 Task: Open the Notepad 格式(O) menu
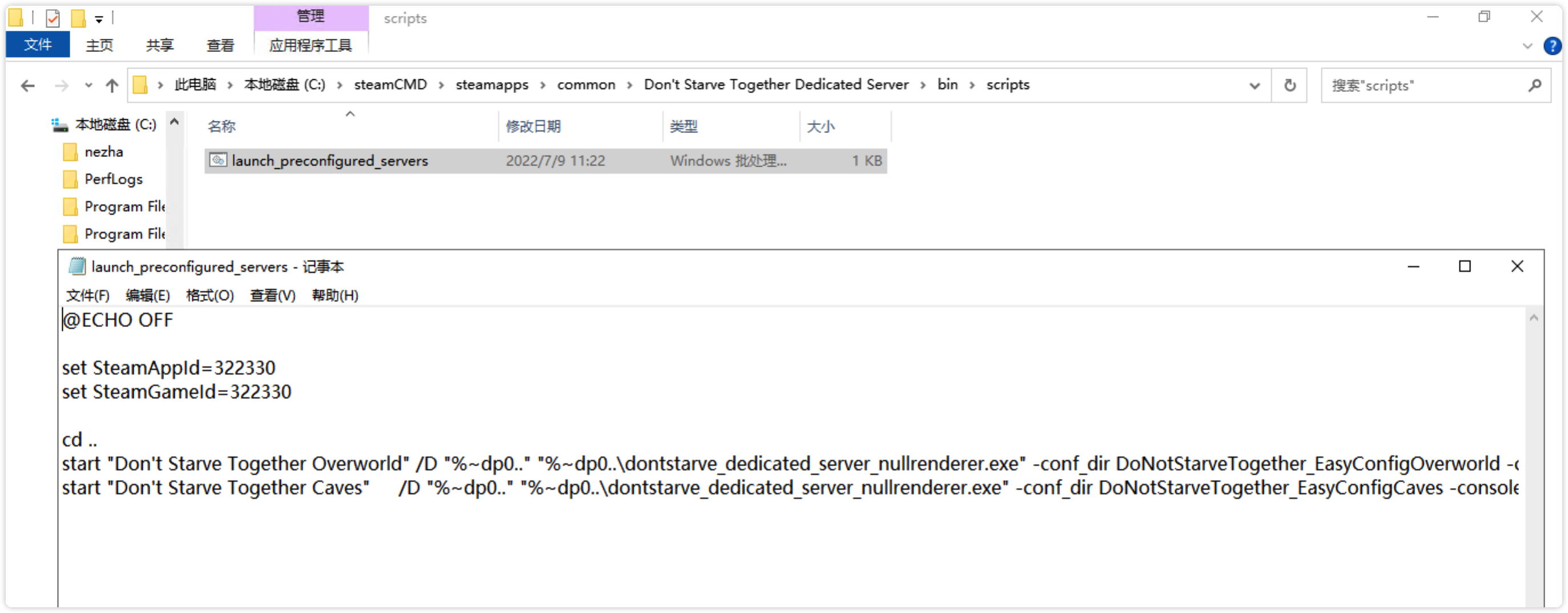[x=210, y=296]
